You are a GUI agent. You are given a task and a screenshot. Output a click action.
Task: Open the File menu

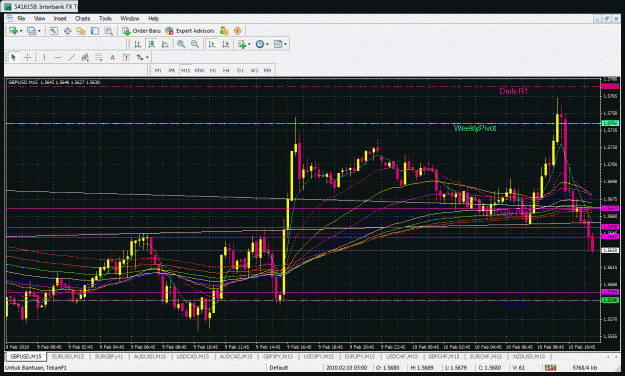(x=21, y=18)
